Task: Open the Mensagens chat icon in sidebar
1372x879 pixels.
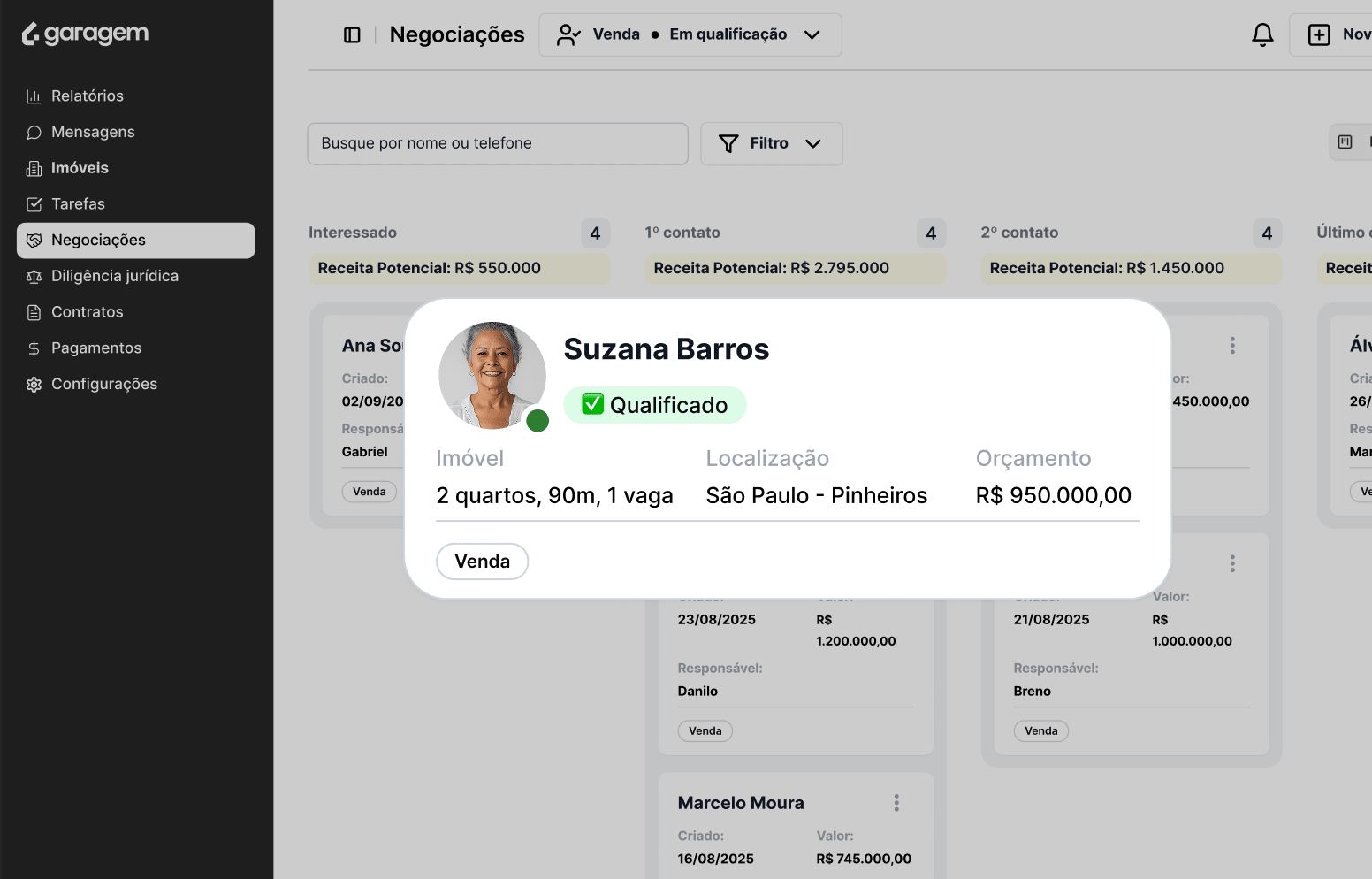Action: 33,131
